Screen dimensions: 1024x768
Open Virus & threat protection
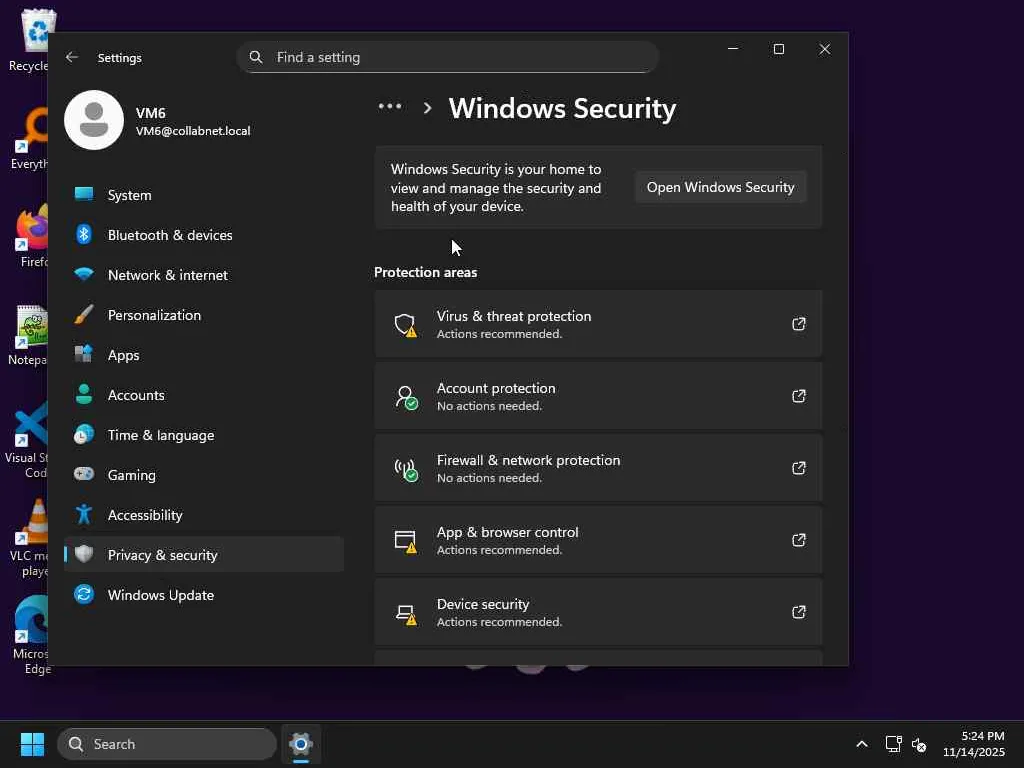598,324
